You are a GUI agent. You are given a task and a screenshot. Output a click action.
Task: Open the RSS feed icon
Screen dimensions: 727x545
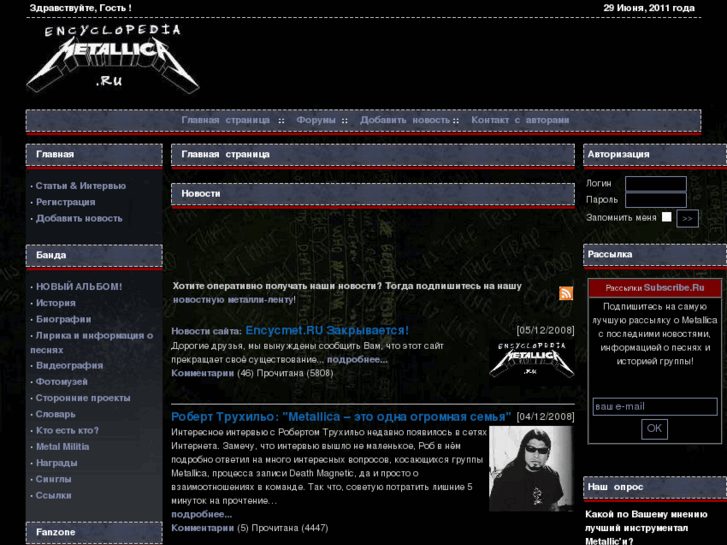566,293
